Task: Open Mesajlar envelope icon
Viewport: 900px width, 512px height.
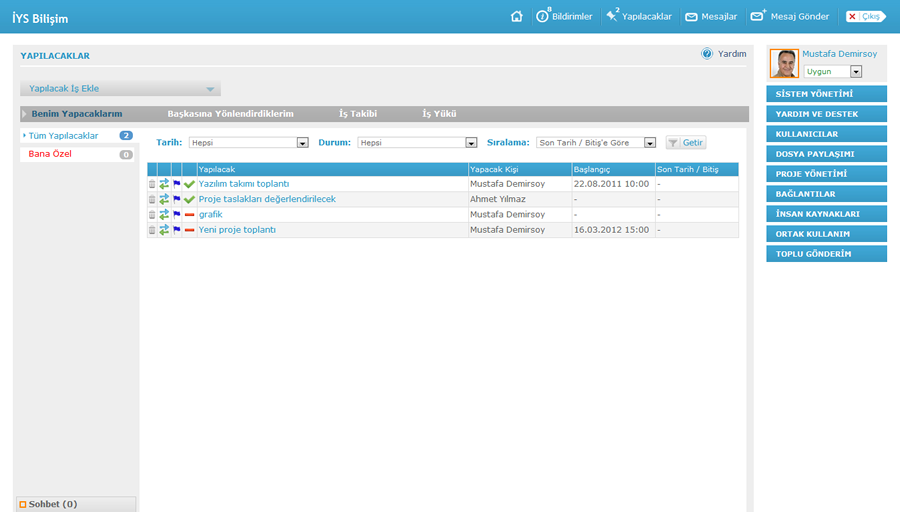Action: tap(691, 17)
